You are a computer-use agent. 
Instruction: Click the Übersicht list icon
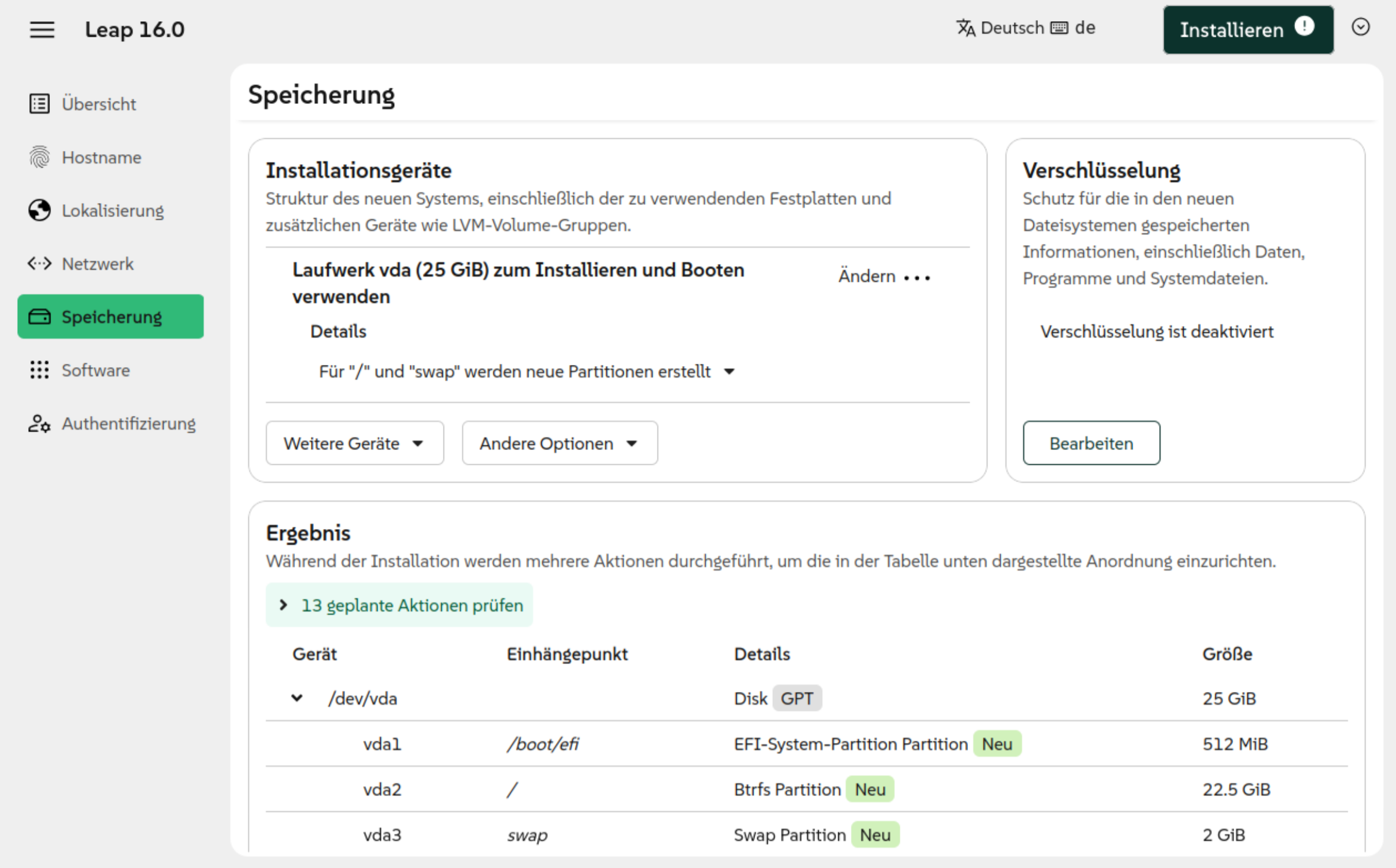pyautogui.click(x=39, y=104)
